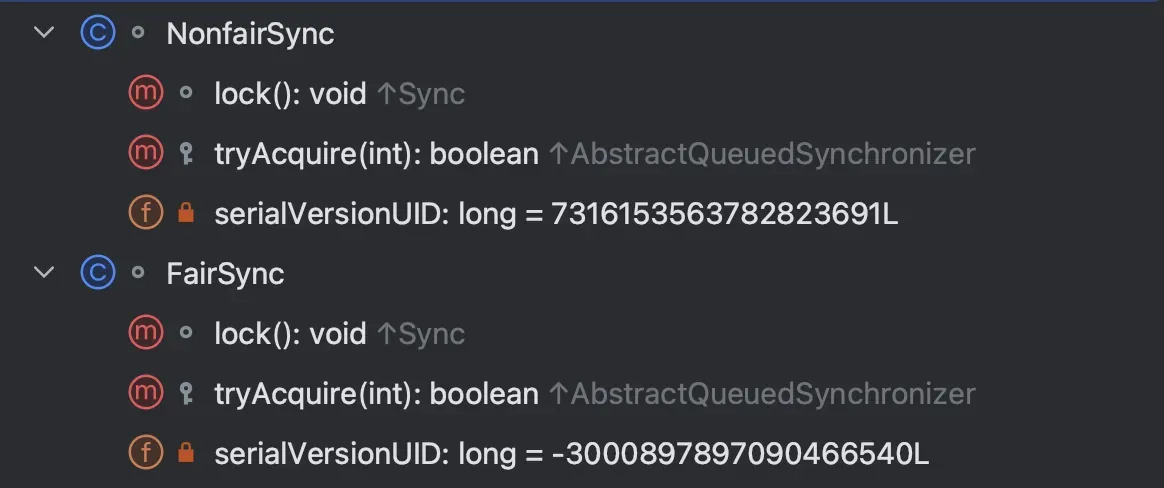Screen dimensions: 1164x488
Task: Select serialVersionUID ending in 823691L
Action: 556,214
